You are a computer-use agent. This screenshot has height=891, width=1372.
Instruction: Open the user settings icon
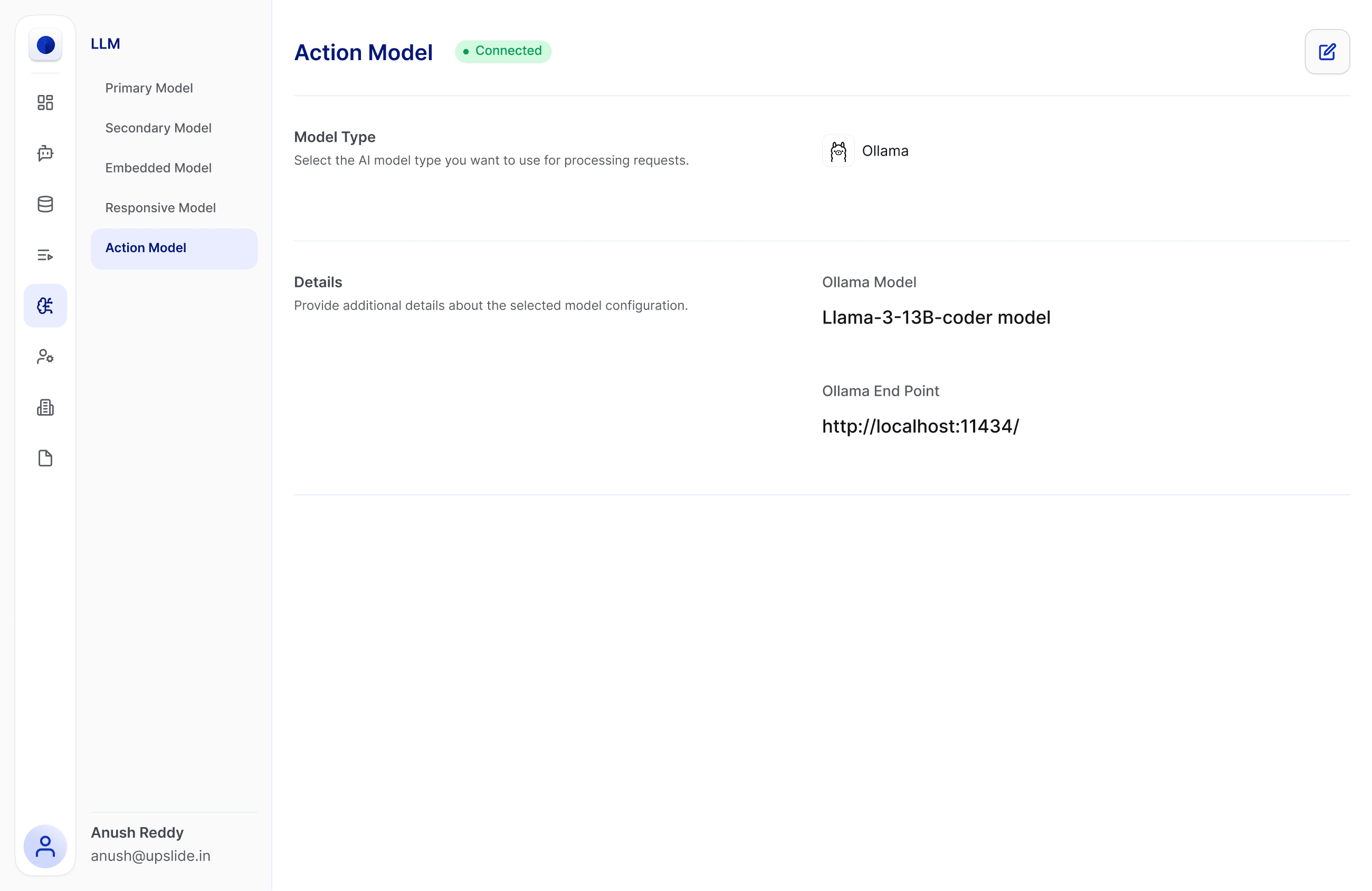coord(45,357)
